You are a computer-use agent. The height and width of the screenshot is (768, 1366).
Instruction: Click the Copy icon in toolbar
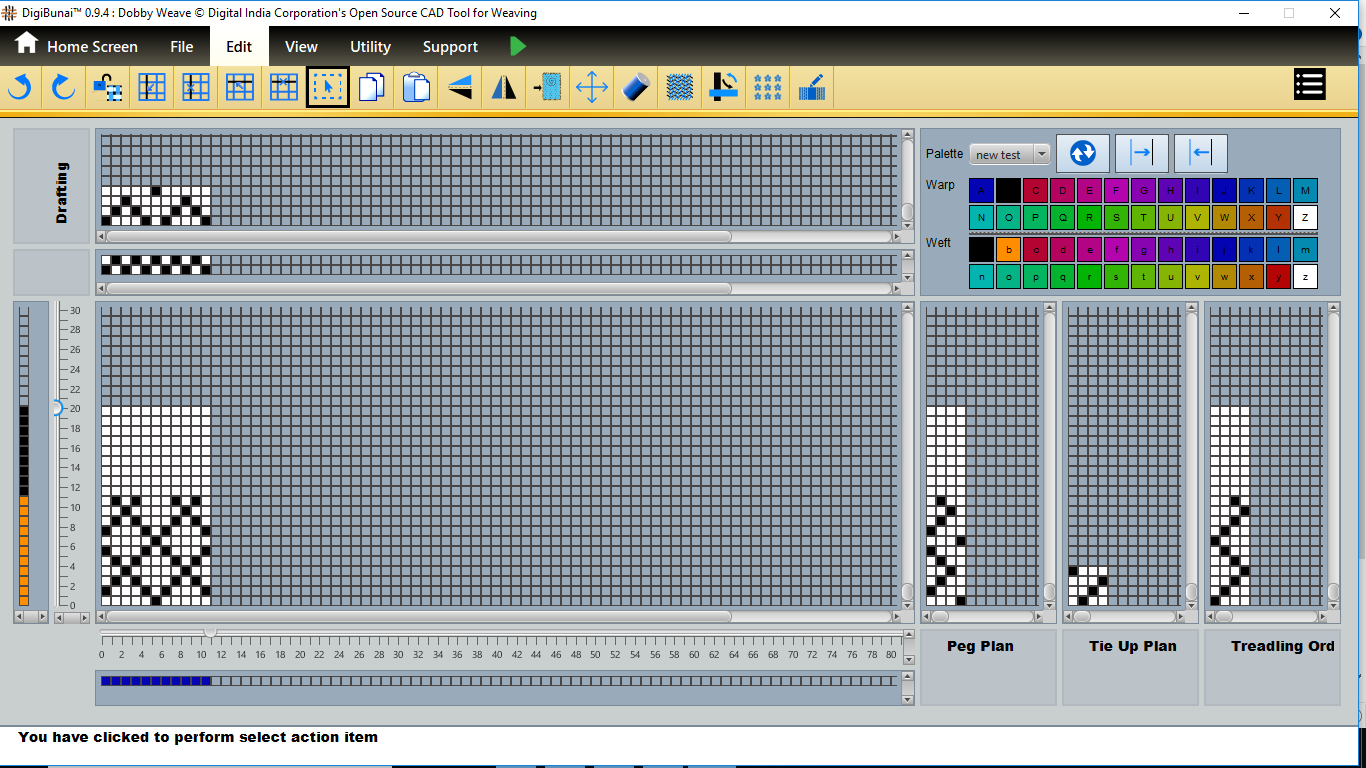point(372,88)
